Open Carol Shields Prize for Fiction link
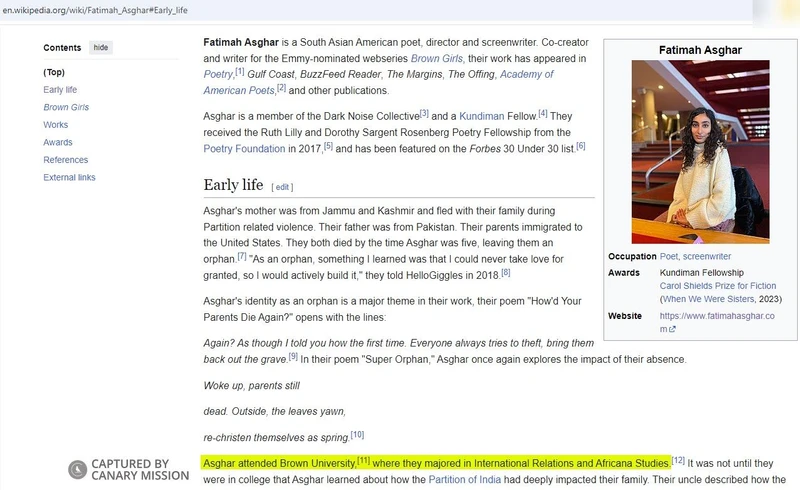 click(x=718, y=286)
